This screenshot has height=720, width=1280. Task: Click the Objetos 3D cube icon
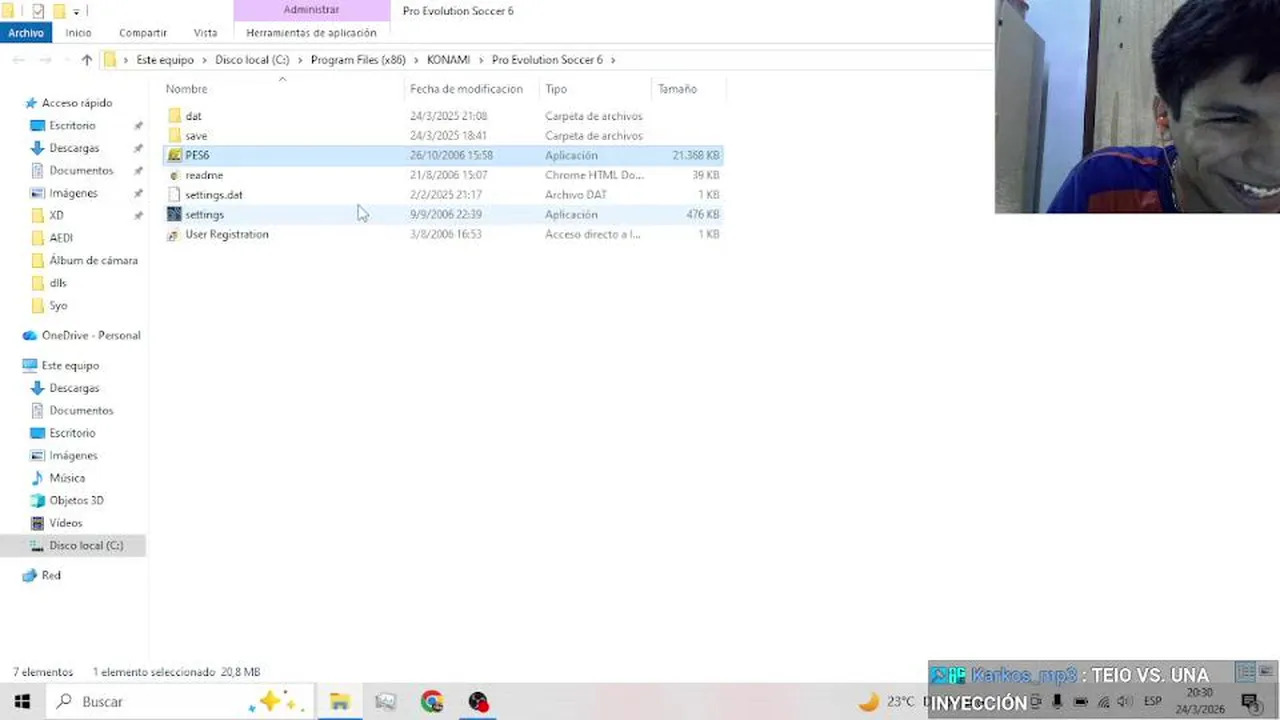[38, 501]
